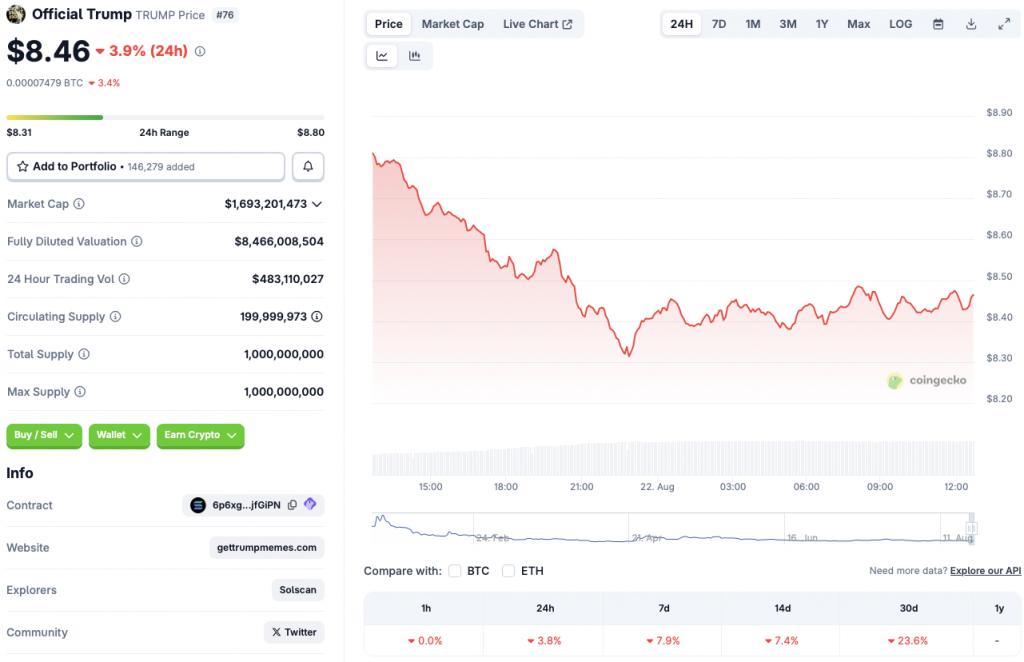This screenshot has width=1024, height=662.
Task: Switch to candlestick chart icon
Action: 414,56
